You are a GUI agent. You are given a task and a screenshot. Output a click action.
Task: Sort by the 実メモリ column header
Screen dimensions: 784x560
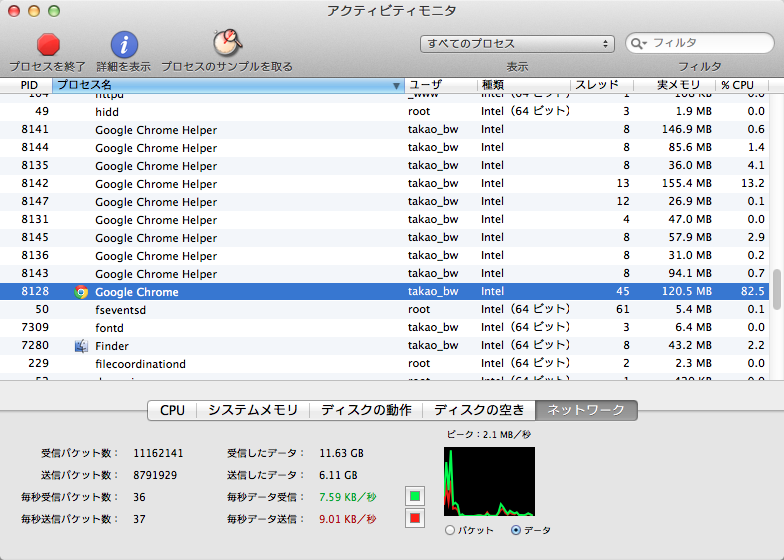point(674,85)
